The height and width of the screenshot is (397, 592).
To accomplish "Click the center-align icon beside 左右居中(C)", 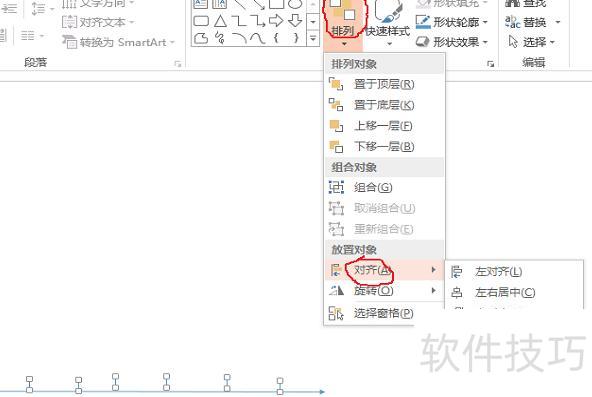I will tap(456, 292).
